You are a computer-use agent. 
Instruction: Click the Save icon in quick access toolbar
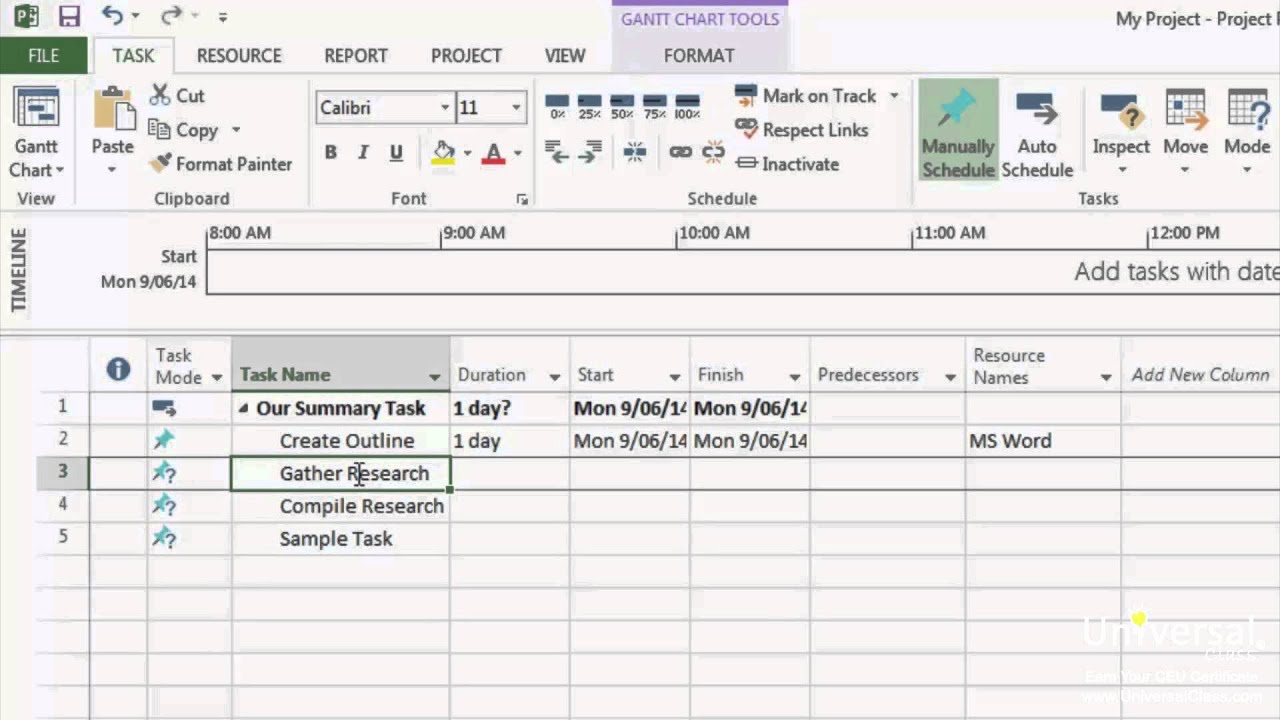coord(69,16)
